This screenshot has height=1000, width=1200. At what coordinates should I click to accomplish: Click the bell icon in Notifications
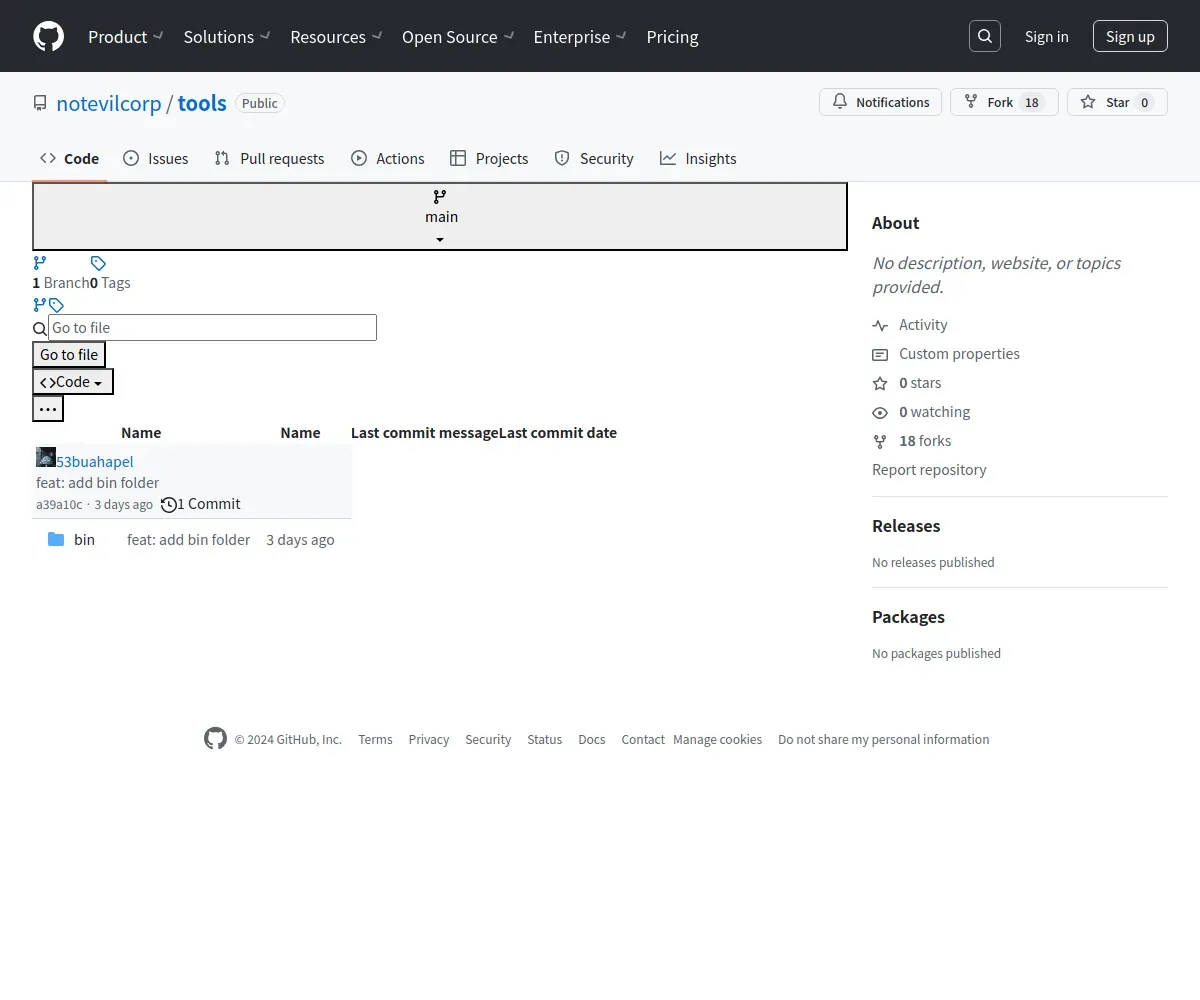(840, 102)
